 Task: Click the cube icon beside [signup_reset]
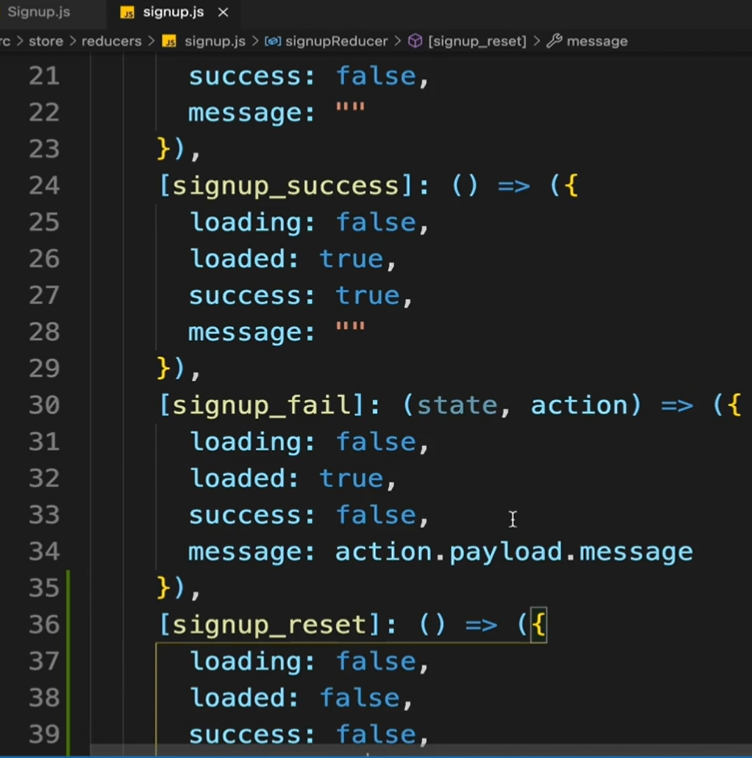[415, 41]
